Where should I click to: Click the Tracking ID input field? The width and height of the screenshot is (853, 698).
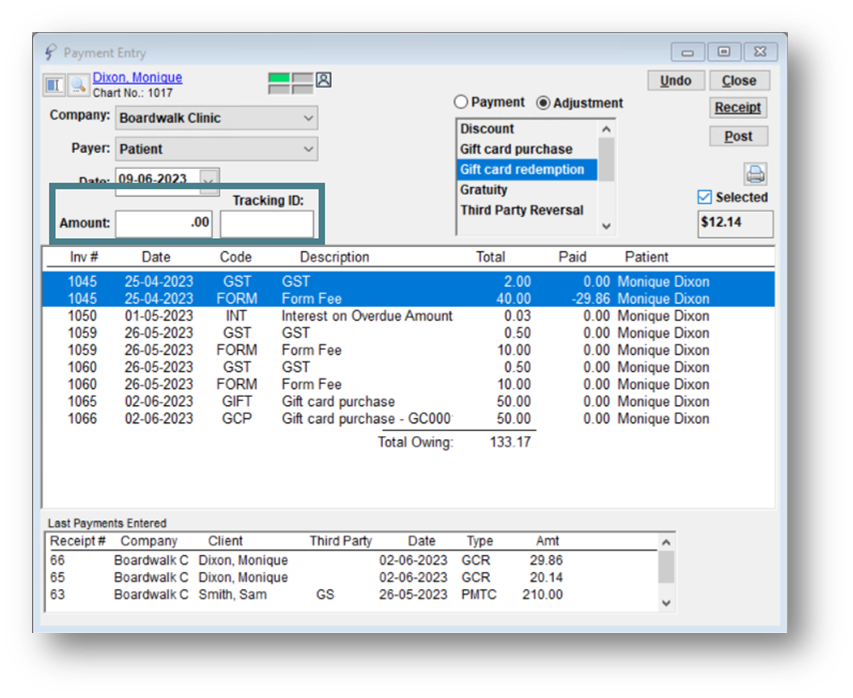(267, 224)
